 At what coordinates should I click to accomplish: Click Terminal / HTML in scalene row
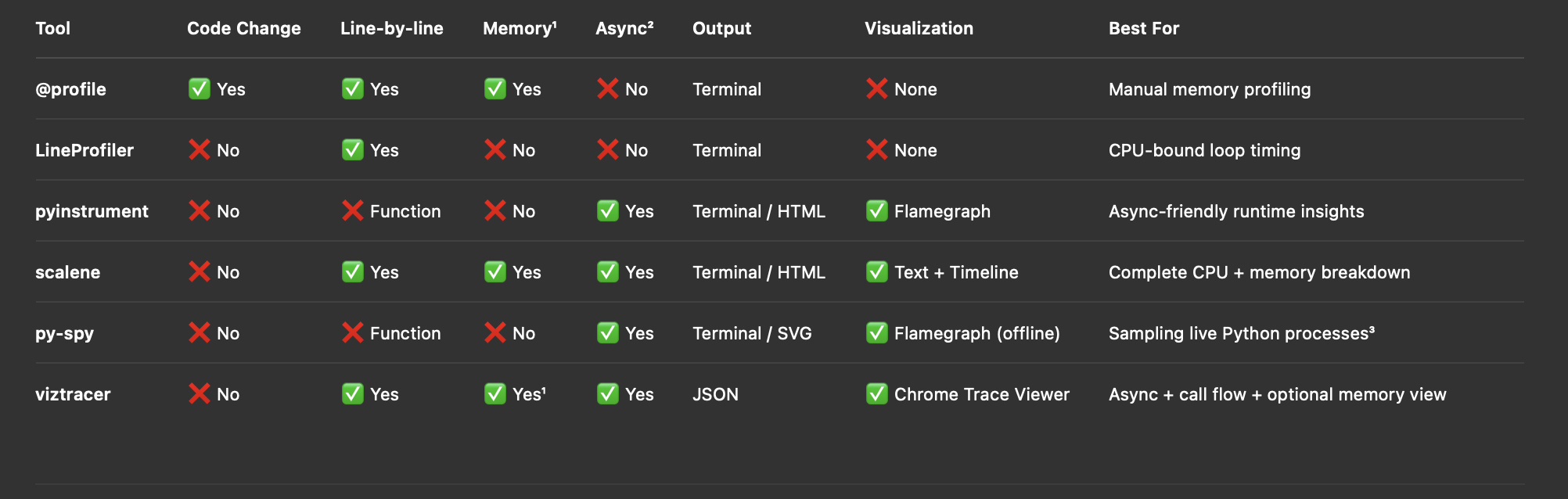pyautogui.click(x=759, y=272)
